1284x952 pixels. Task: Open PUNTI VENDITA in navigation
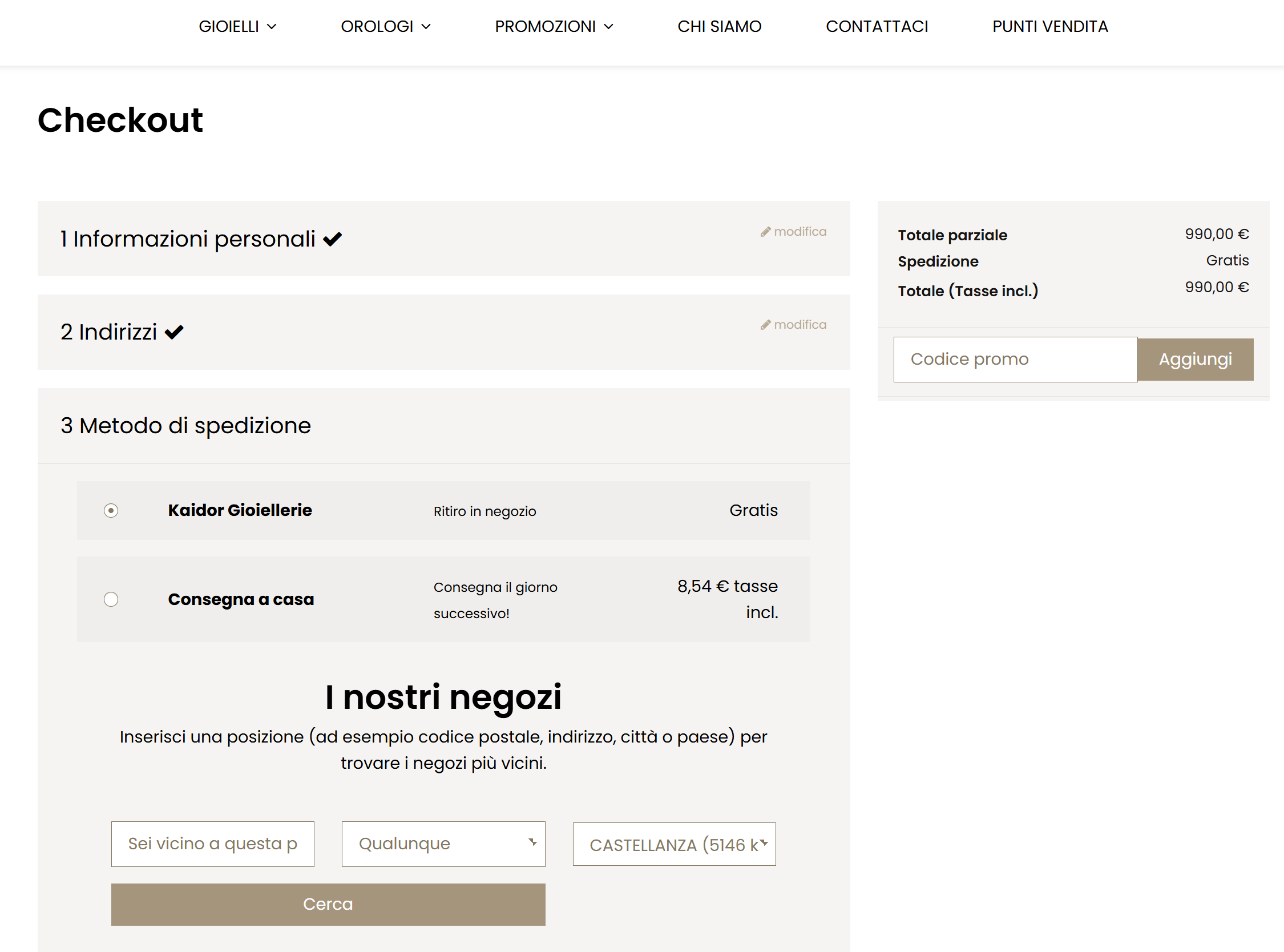1049,26
